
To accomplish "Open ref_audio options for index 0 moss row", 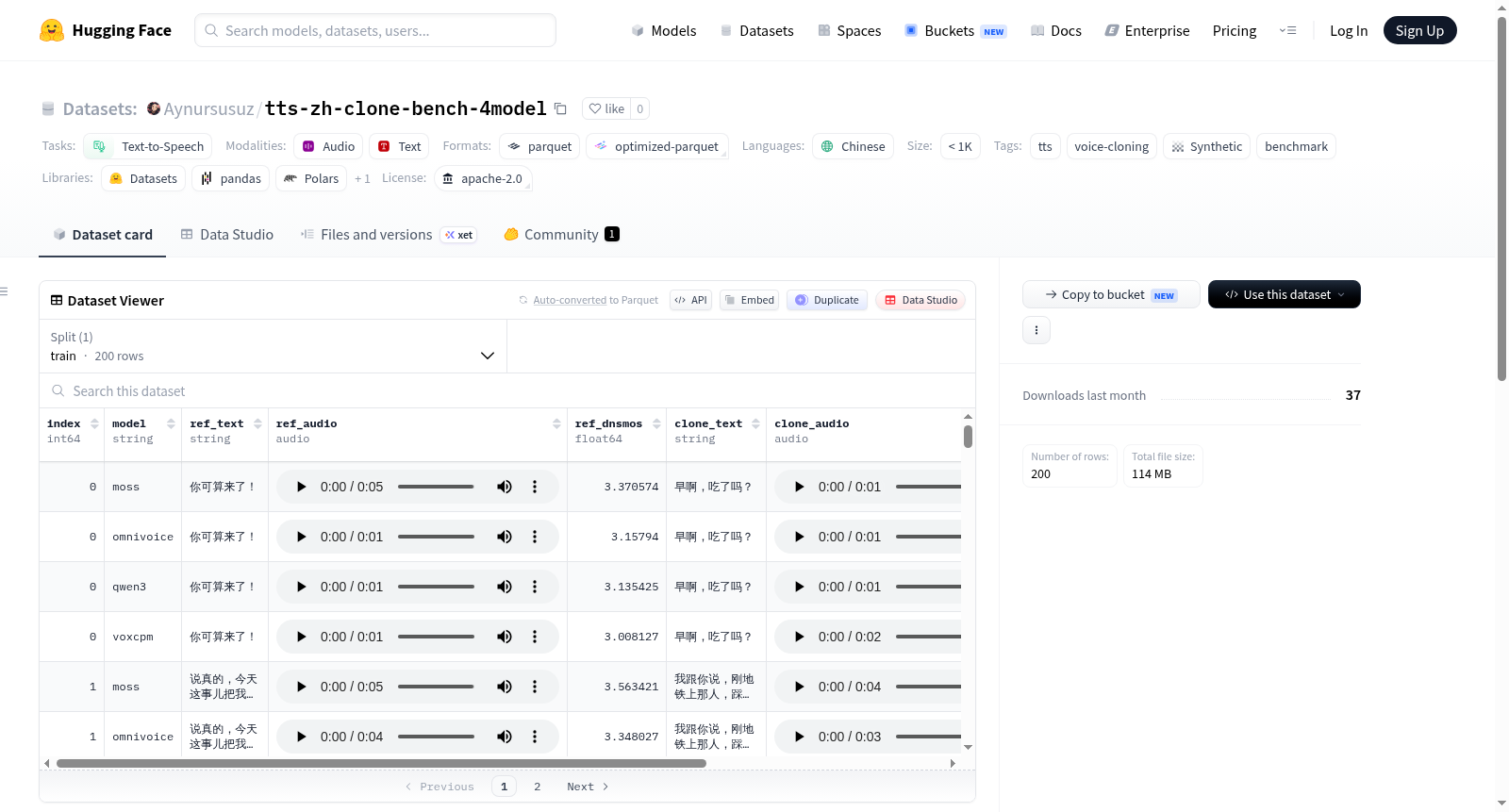I will 535,487.
